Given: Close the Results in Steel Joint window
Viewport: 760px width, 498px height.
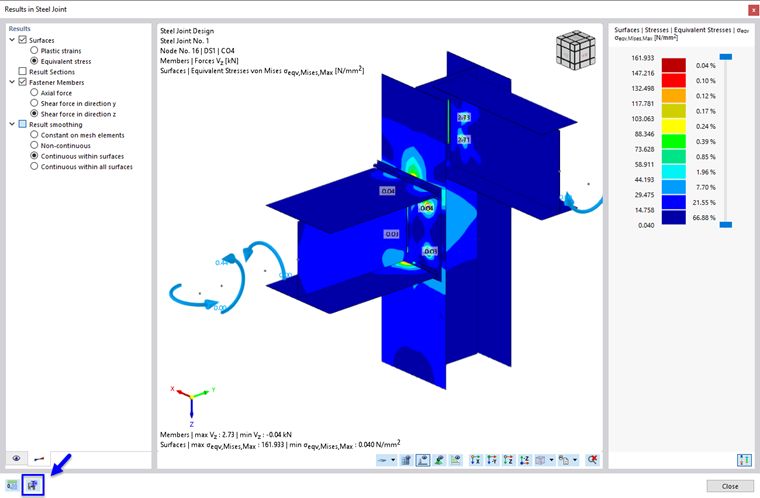Looking at the screenshot, I should pyautogui.click(x=753, y=9).
